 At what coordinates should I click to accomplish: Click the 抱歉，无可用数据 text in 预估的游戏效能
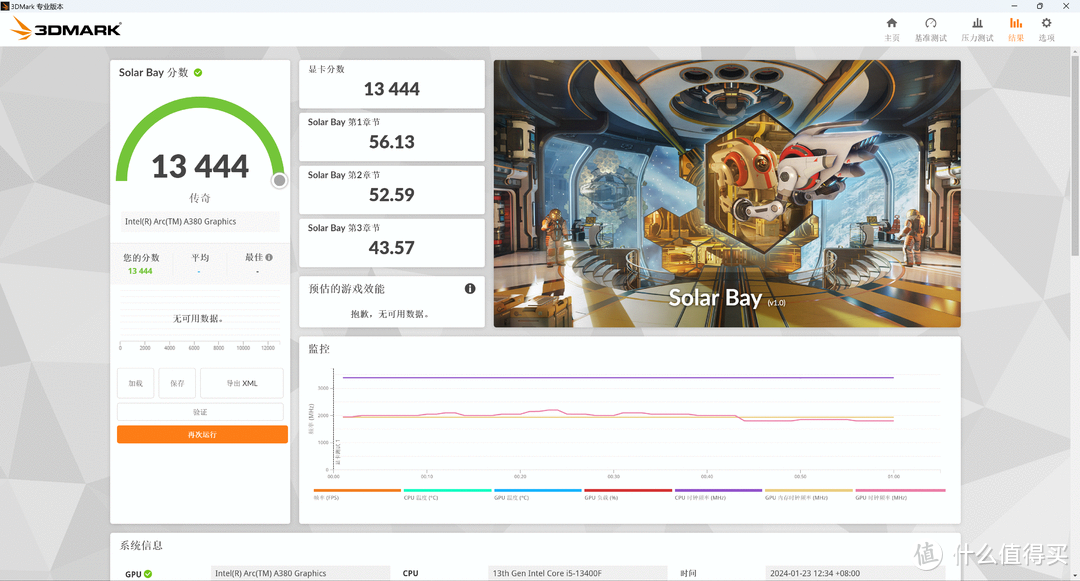(x=391, y=314)
